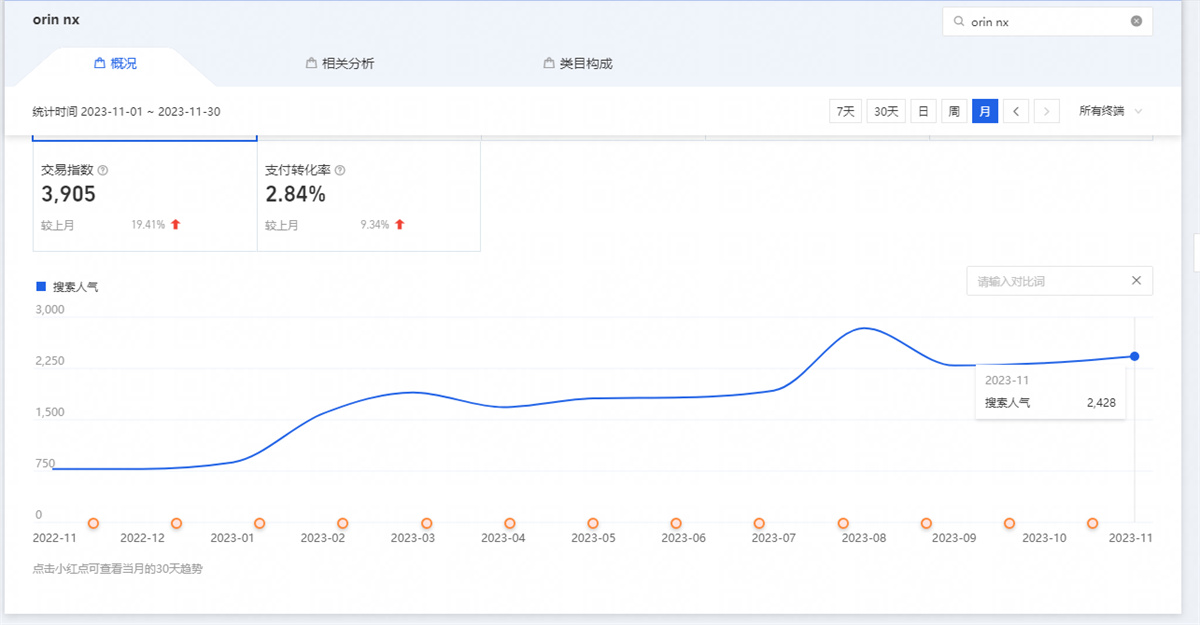
Task: Click the 2023-11 data point on chart
Action: click(x=1135, y=356)
